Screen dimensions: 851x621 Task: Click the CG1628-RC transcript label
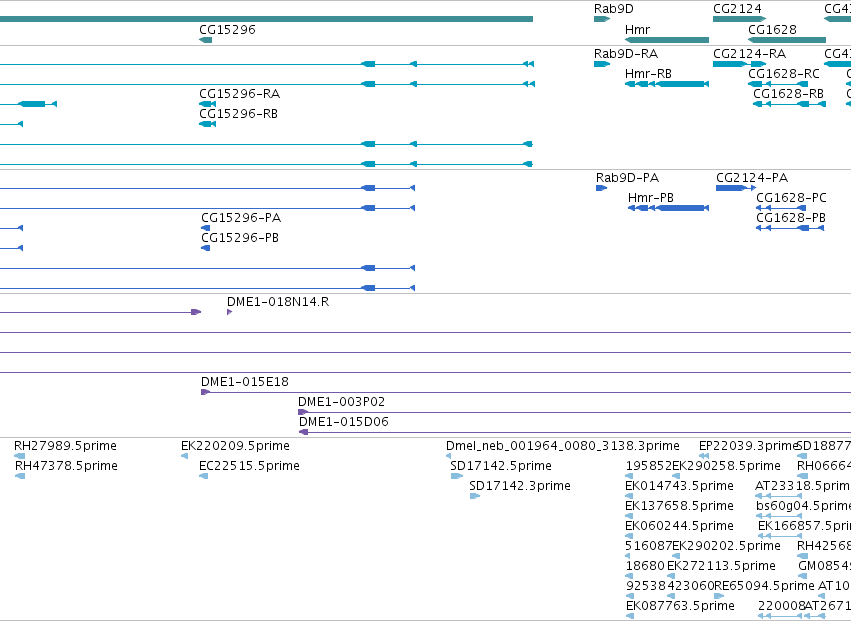(784, 74)
